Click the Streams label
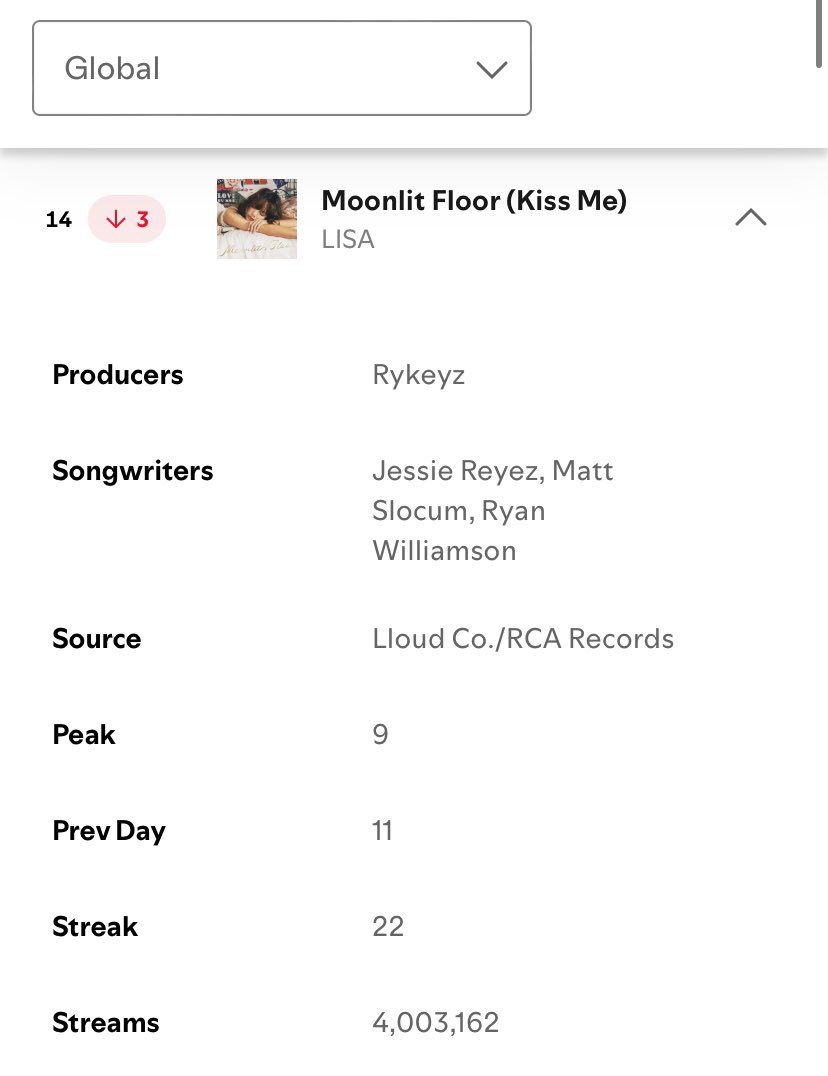 coord(106,1023)
